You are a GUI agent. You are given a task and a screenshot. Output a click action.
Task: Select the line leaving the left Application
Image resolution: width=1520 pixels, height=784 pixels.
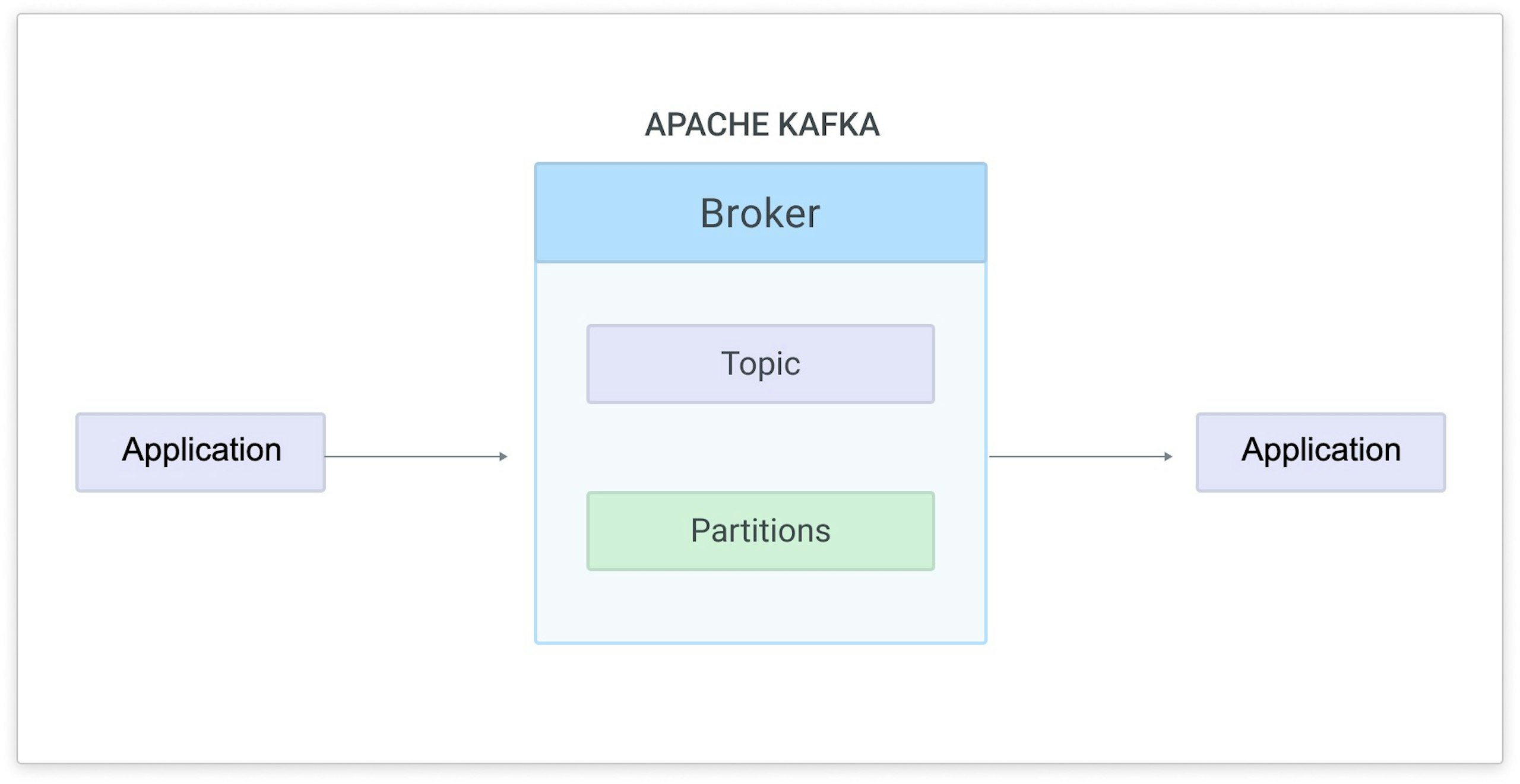(410, 456)
